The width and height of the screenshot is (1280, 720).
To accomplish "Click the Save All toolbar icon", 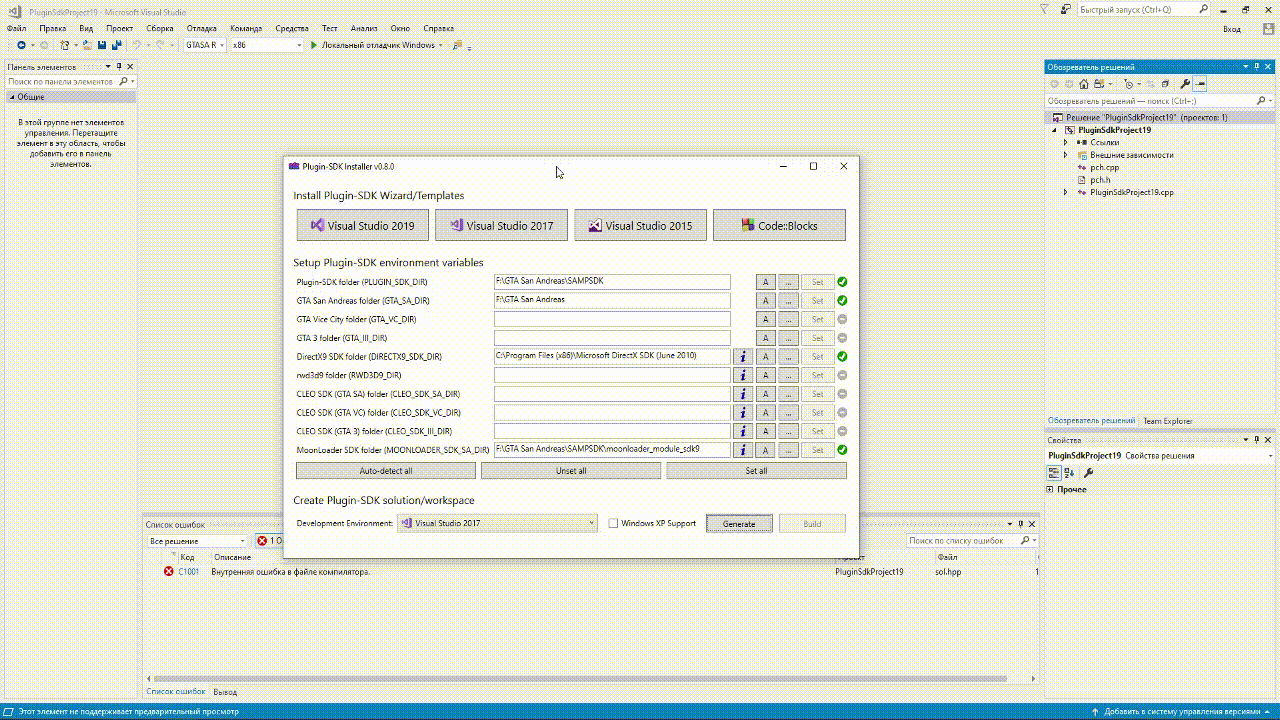I will 117,45.
